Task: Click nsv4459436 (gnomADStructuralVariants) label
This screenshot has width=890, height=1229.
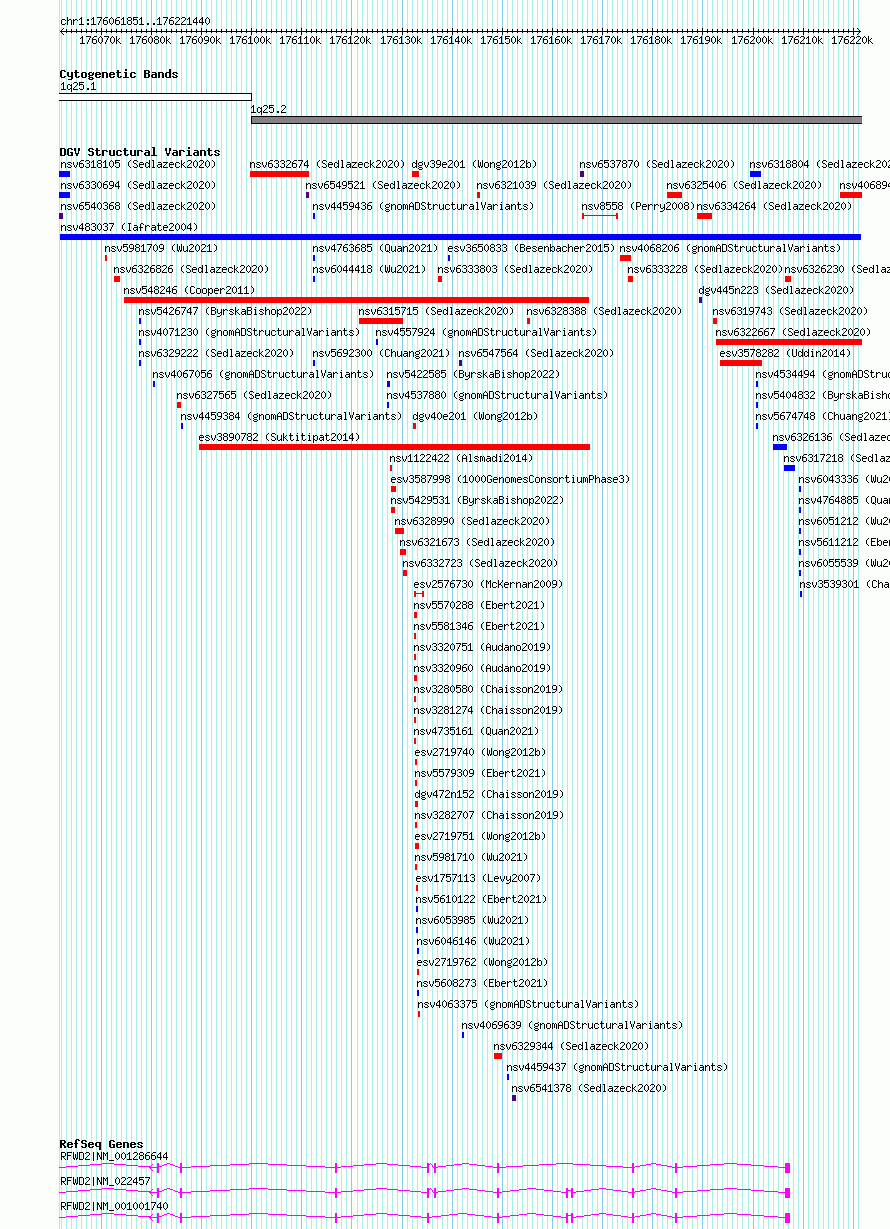Action: point(423,206)
